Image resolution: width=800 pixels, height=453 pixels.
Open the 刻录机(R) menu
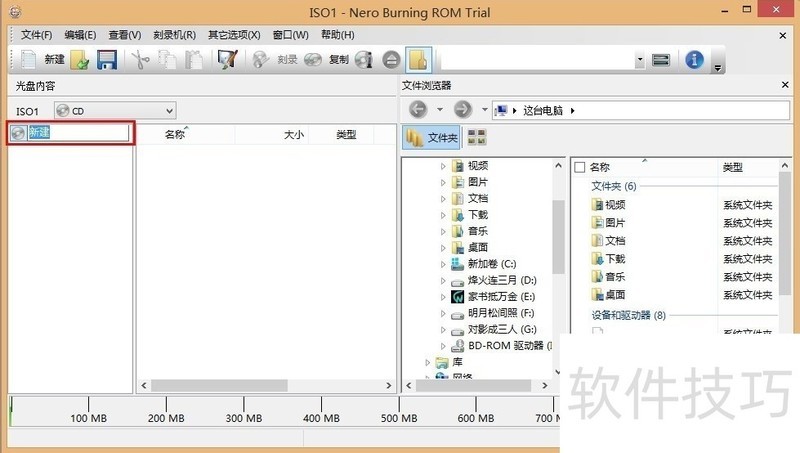point(174,35)
